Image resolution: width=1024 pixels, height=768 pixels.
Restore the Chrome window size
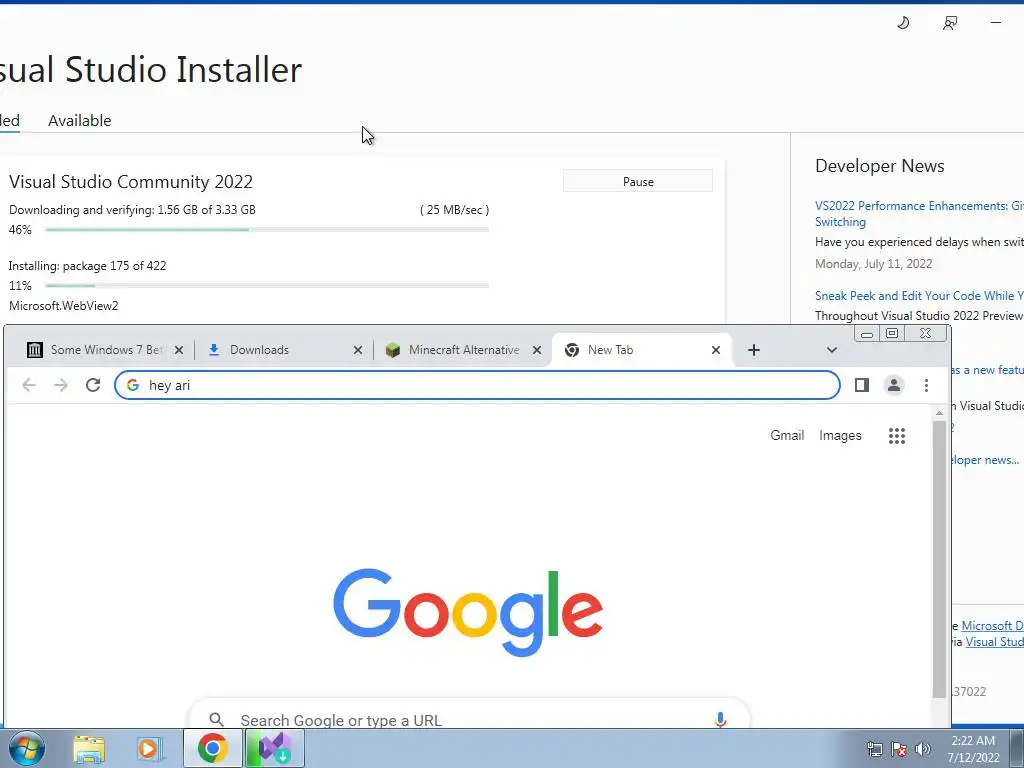point(891,334)
